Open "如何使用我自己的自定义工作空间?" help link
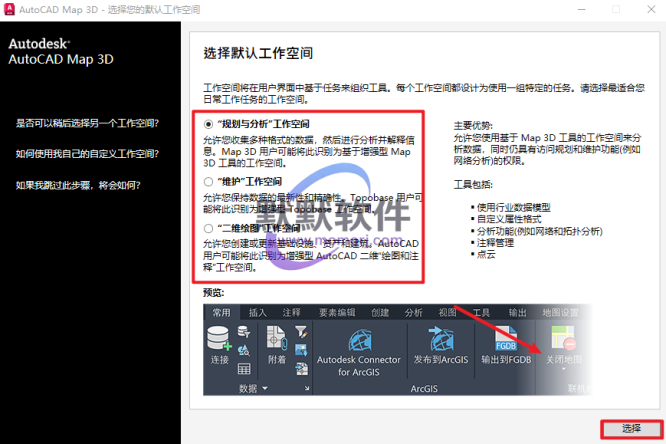The width and height of the screenshot is (666, 444). [87, 154]
